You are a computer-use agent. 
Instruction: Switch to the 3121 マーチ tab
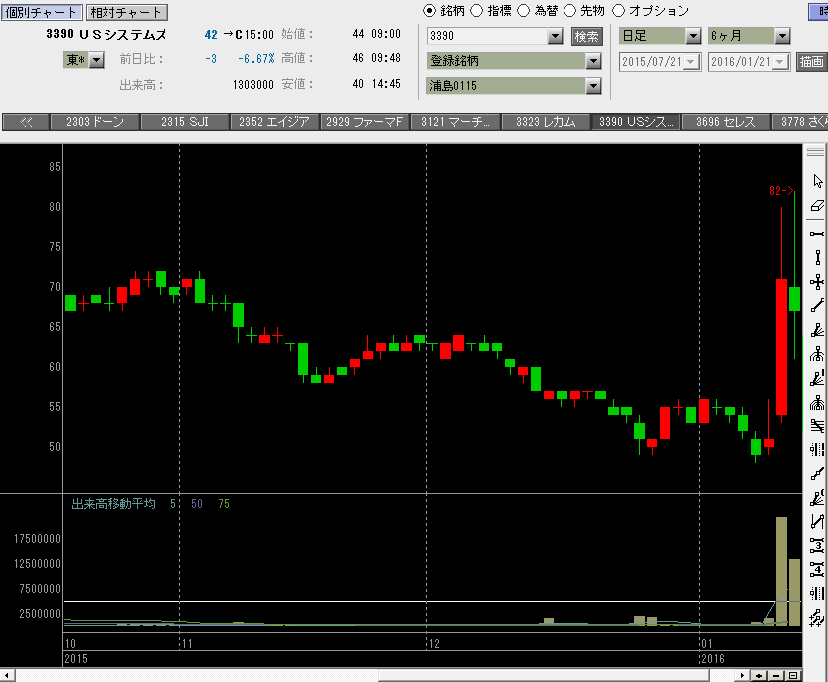pos(455,122)
